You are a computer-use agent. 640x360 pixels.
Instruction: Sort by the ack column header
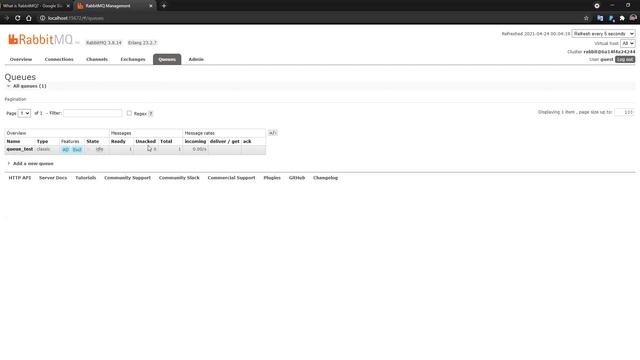click(247, 141)
